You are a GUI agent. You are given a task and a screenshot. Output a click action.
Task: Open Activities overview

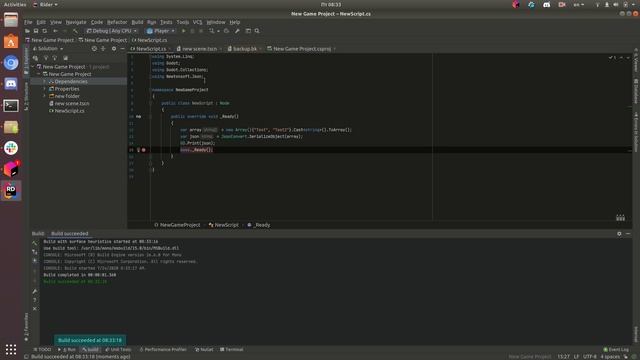click(x=15, y=4)
